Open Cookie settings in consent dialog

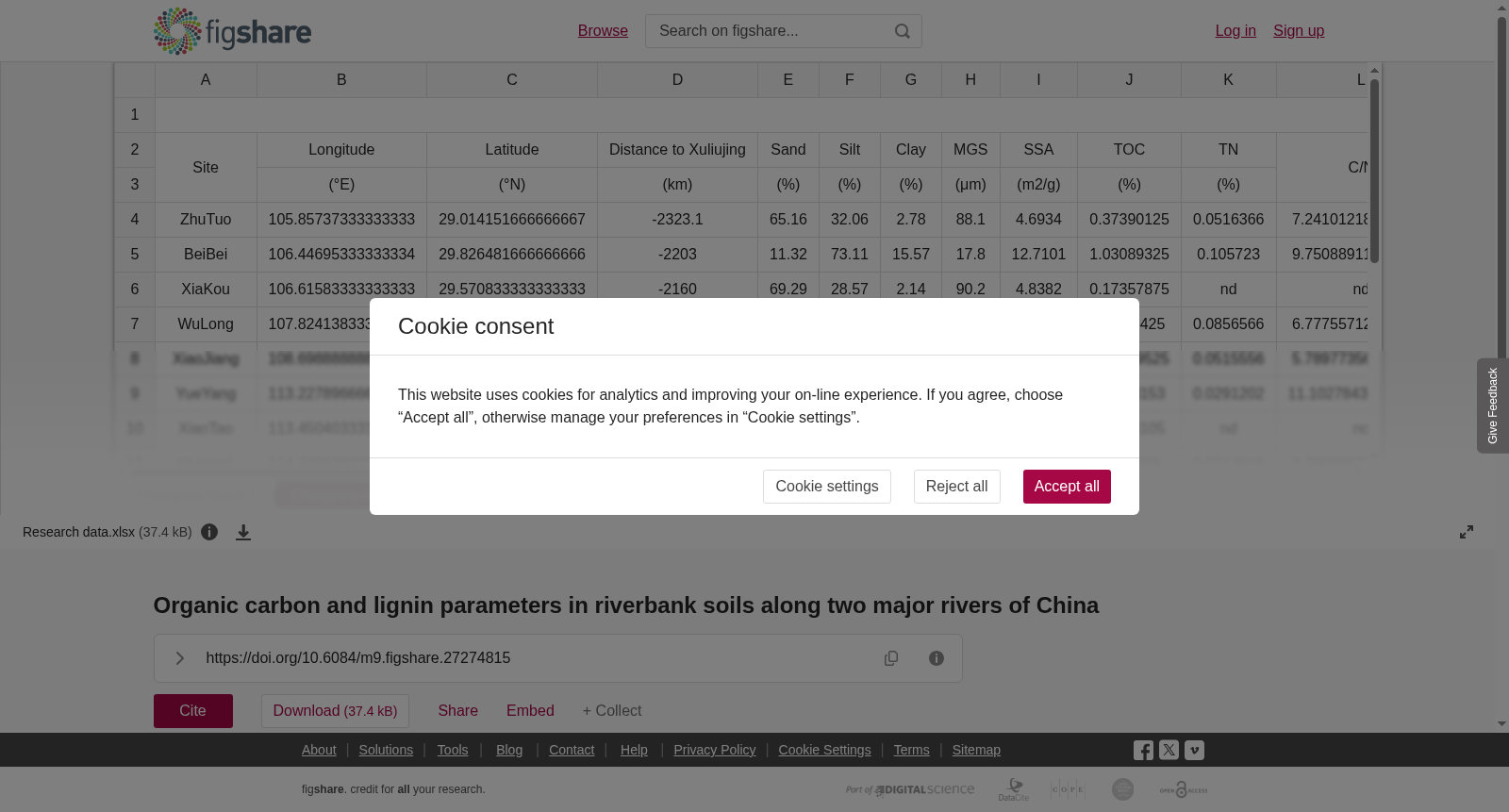tap(827, 487)
